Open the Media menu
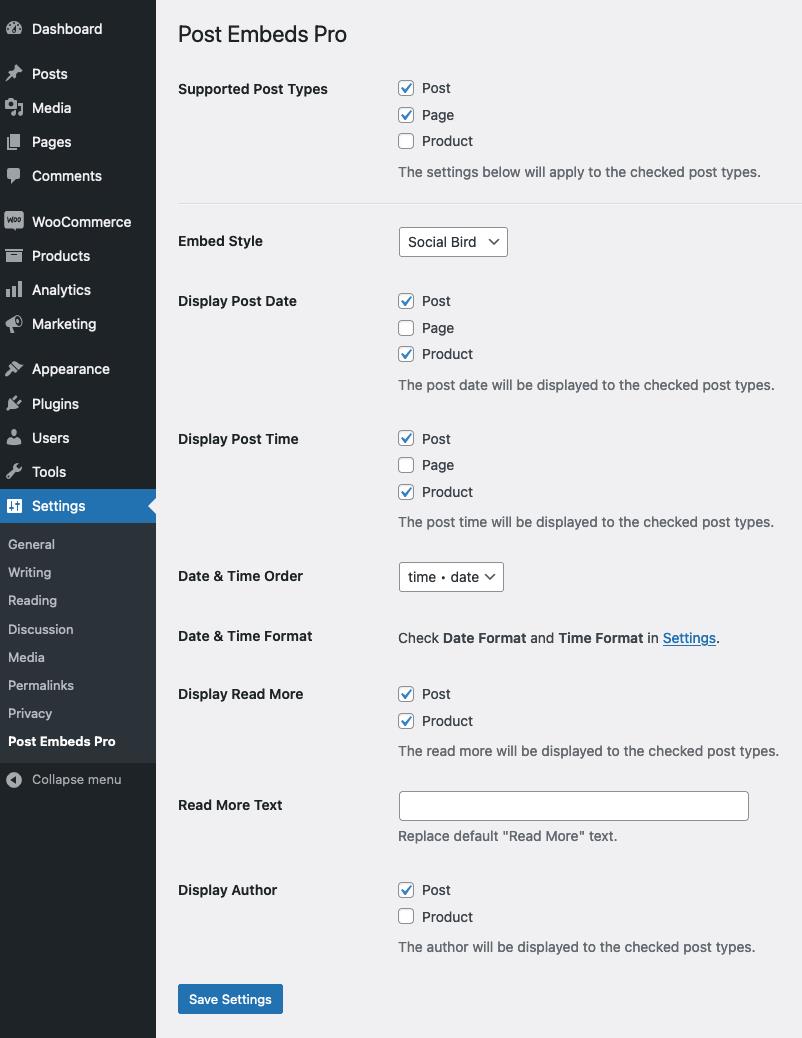The height and width of the screenshot is (1038, 802). pyautogui.click(x=78, y=107)
